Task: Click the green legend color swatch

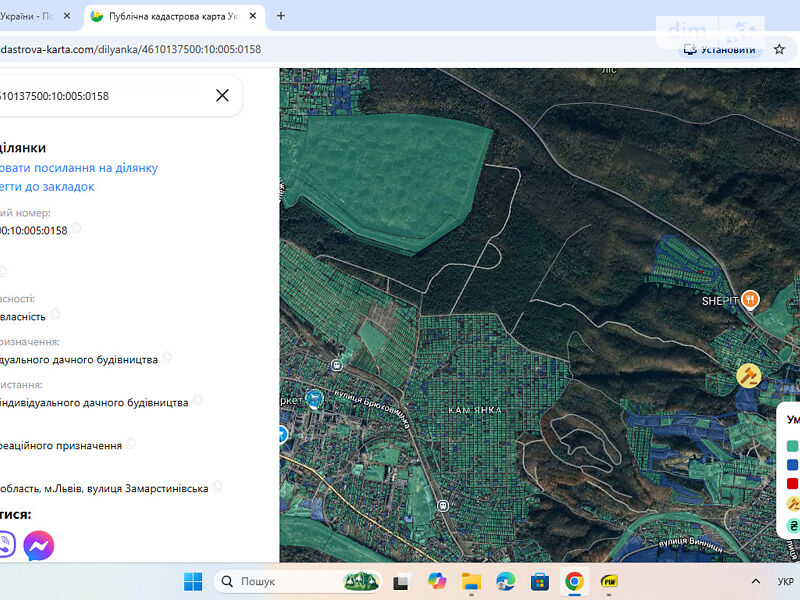Action: tap(792, 446)
